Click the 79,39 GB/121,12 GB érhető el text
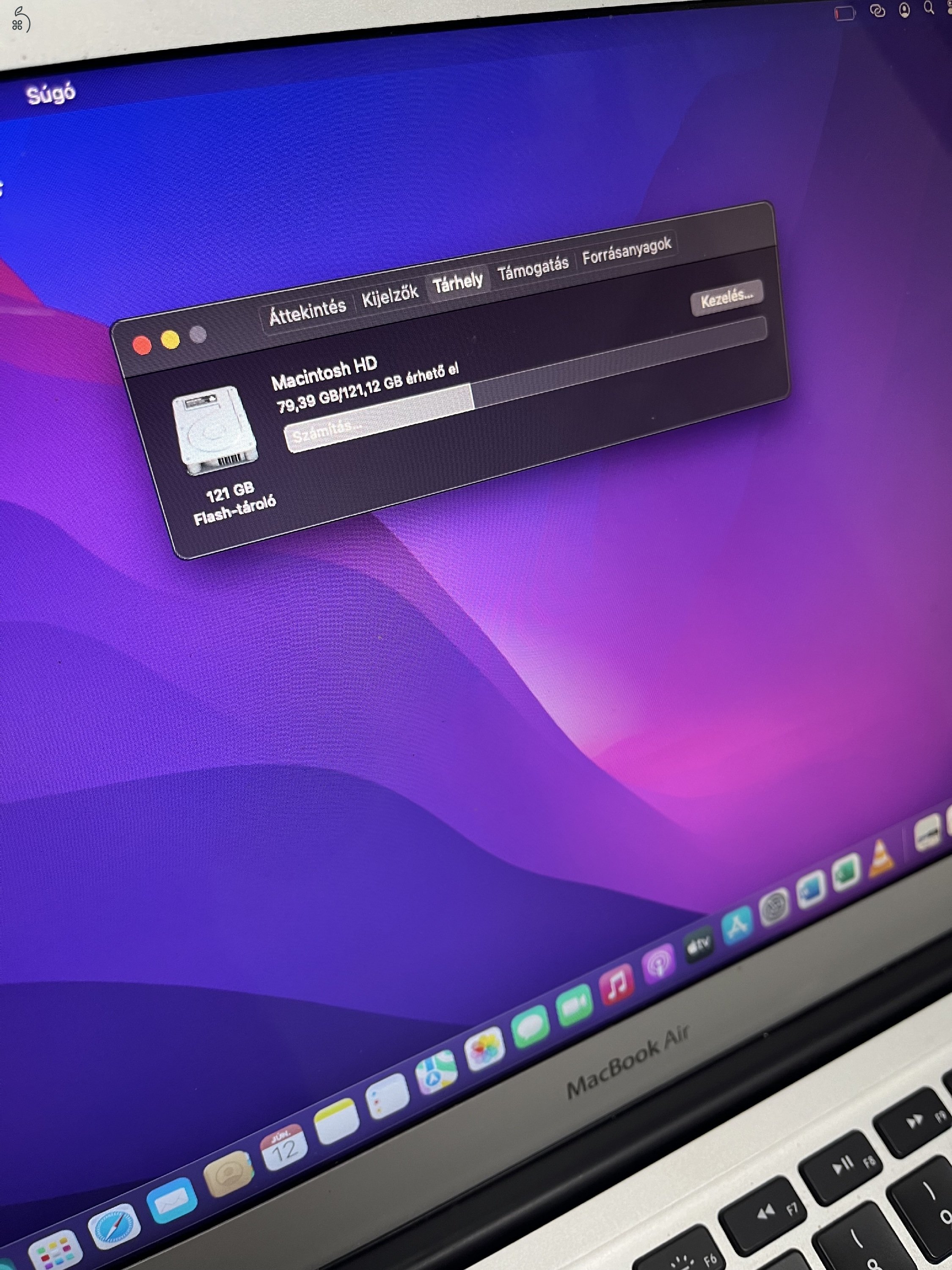952x1270 pixels. coord(369,389)
